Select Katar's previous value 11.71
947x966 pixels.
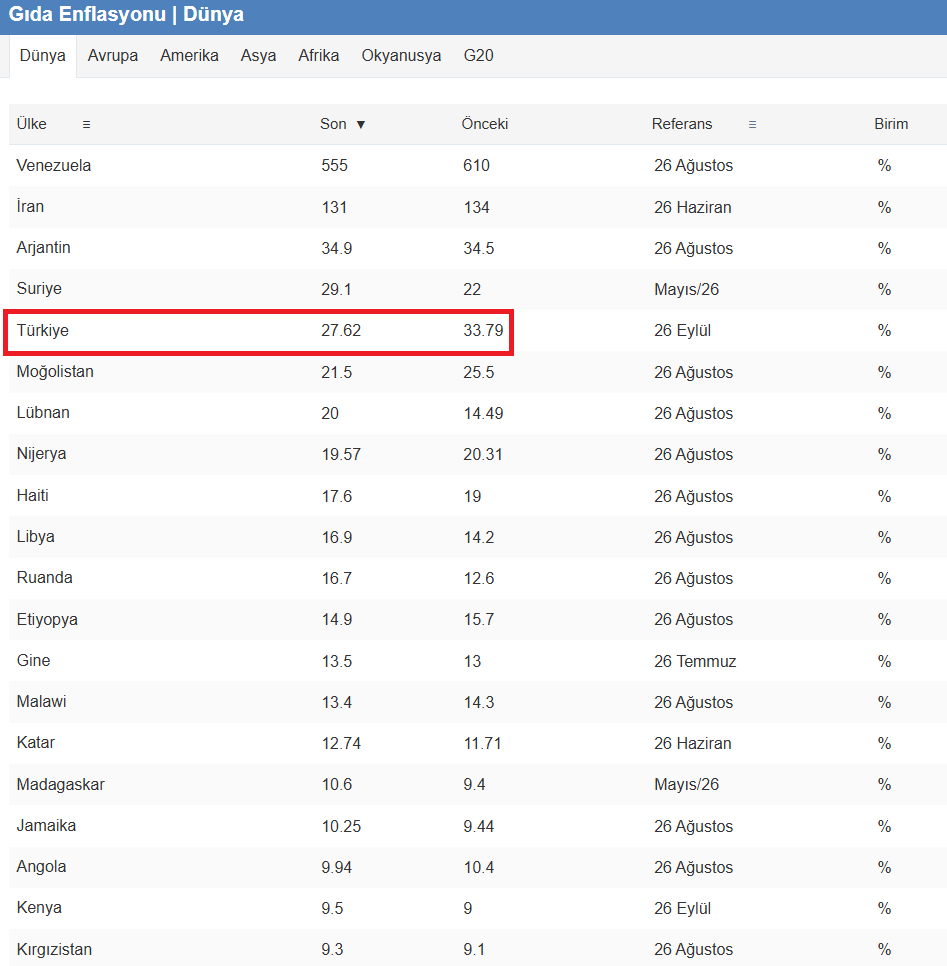click(x=482, y=744)
